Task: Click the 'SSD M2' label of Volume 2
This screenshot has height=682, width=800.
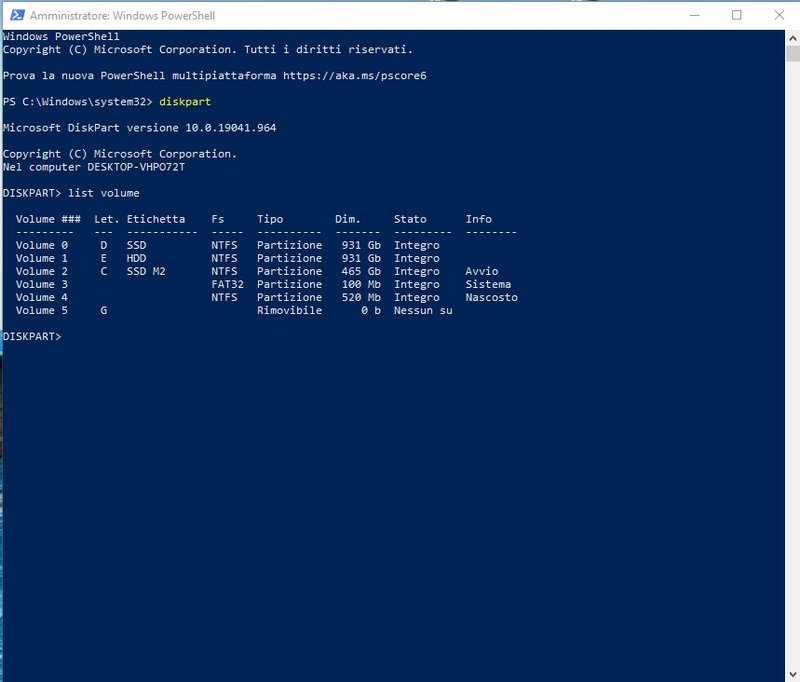Action: click(x=146, y=271)
